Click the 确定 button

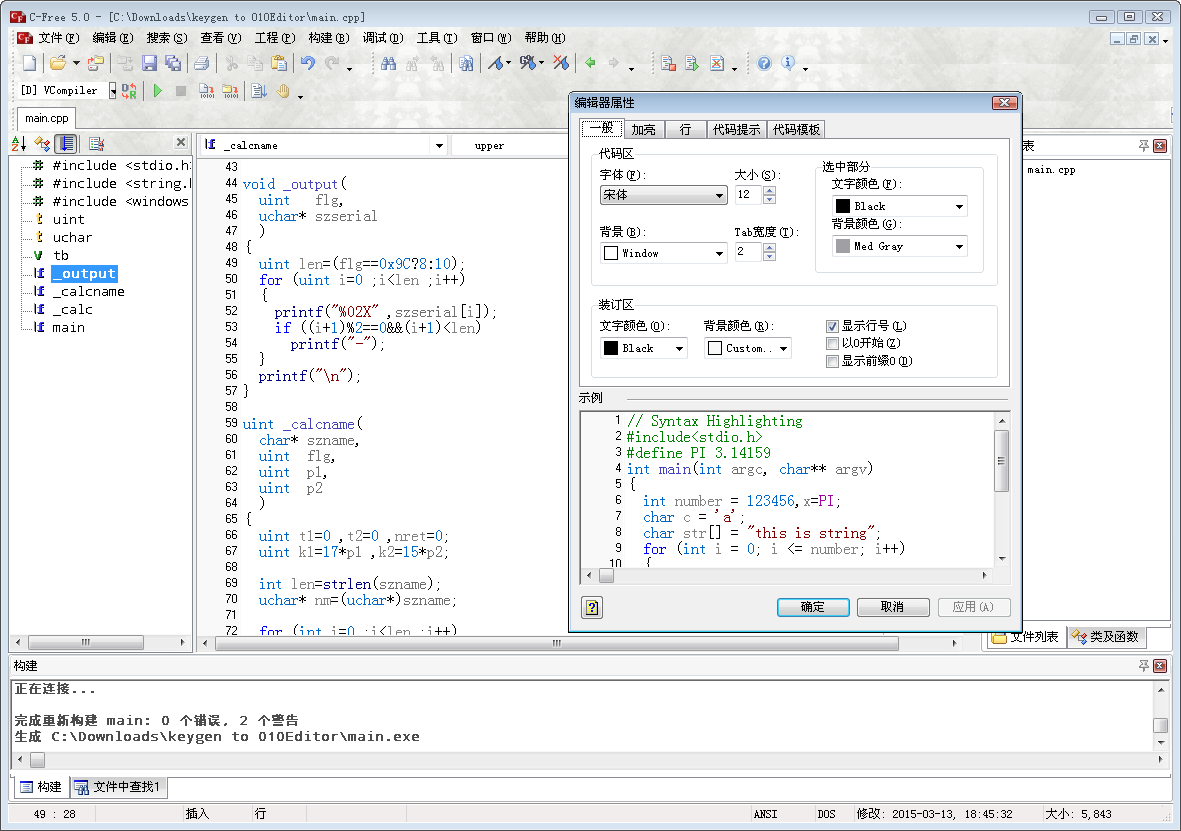point(813,607)
